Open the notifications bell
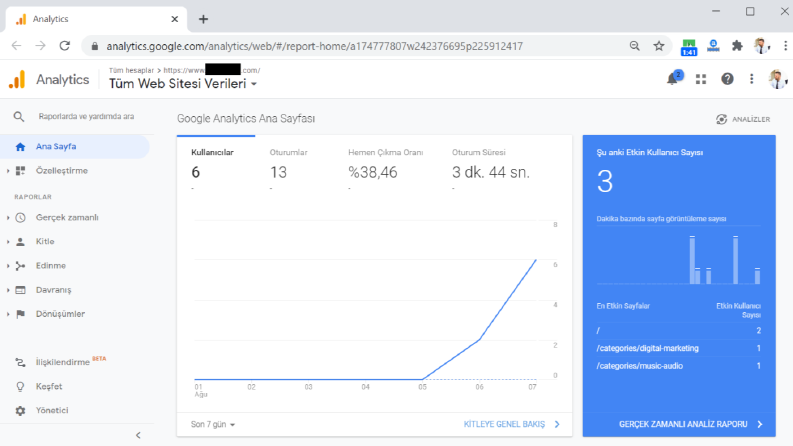 672,79
